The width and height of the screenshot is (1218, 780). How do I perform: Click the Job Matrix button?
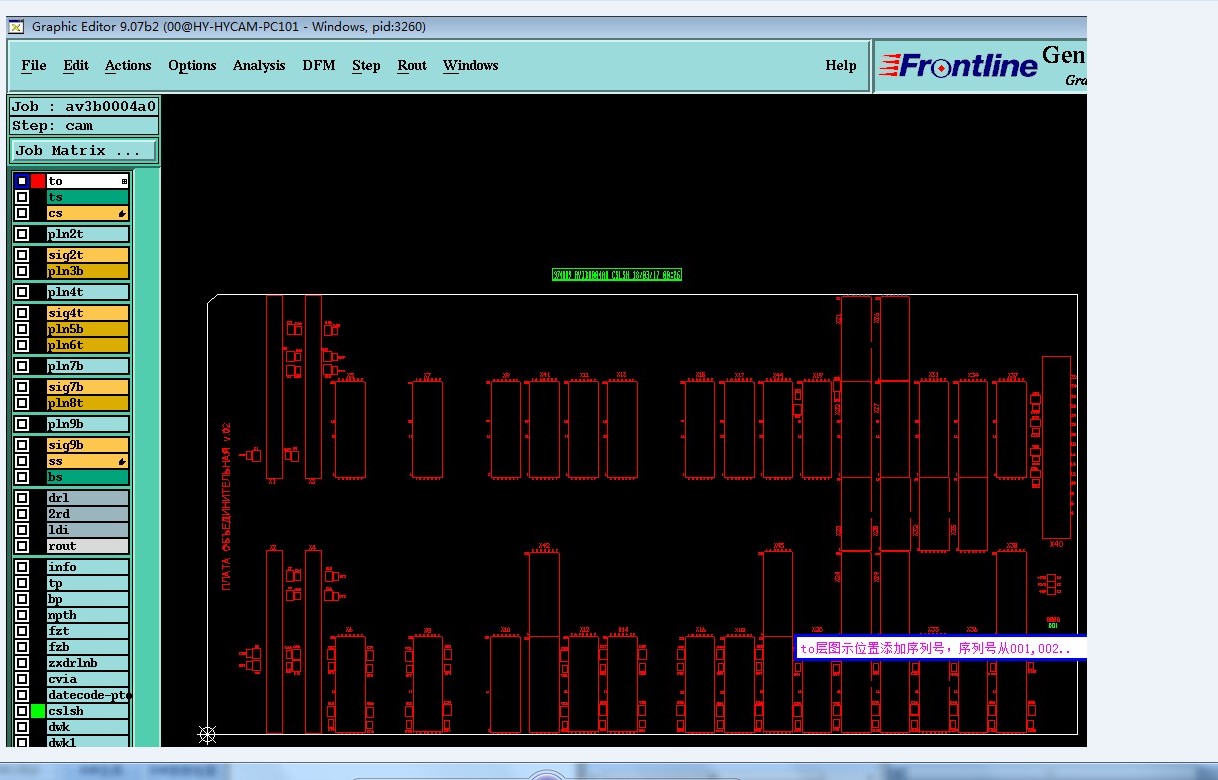coord(84,151)
